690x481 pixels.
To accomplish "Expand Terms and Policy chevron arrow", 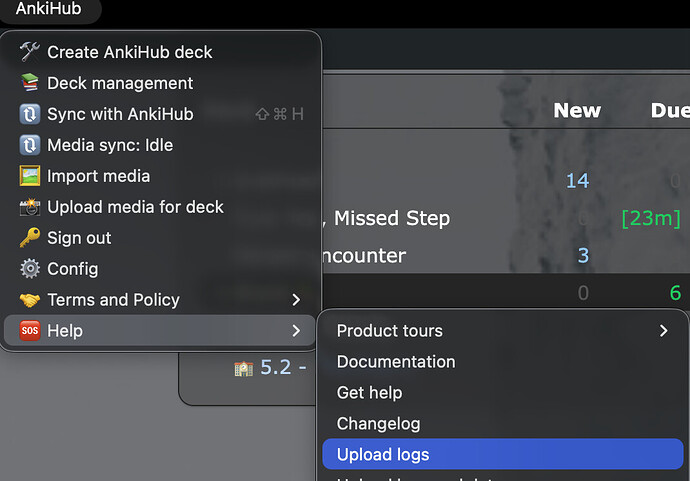I will (296, 300).
